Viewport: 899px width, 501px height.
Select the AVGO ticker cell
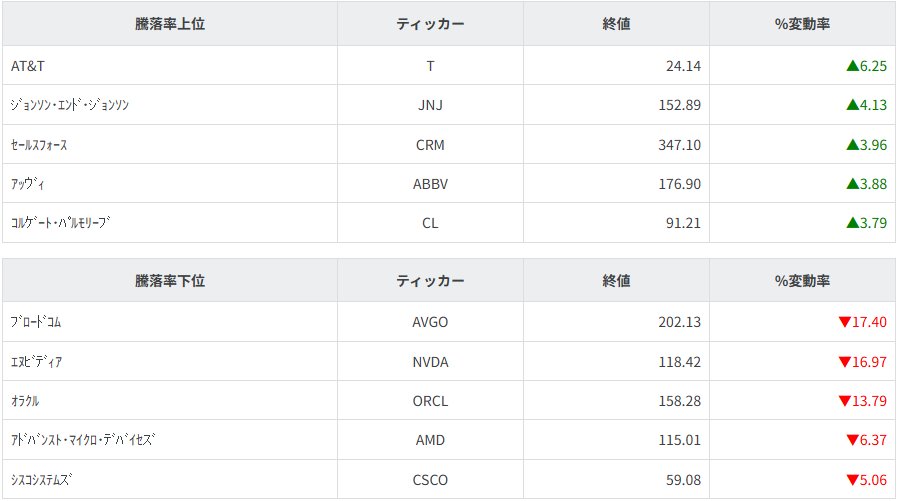(430, 322)
